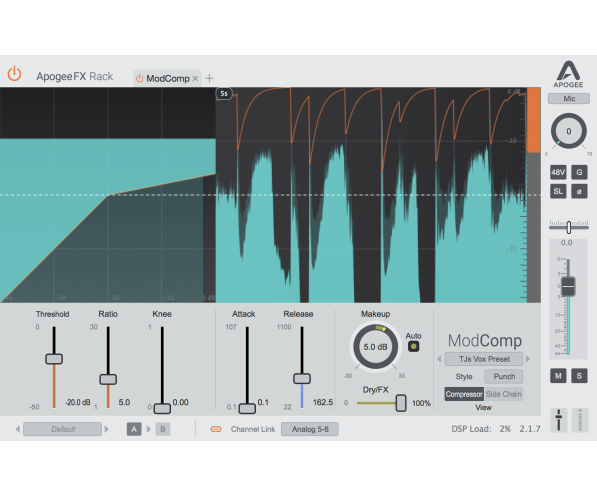Click the Threshold slider handle

pos(54,359)
